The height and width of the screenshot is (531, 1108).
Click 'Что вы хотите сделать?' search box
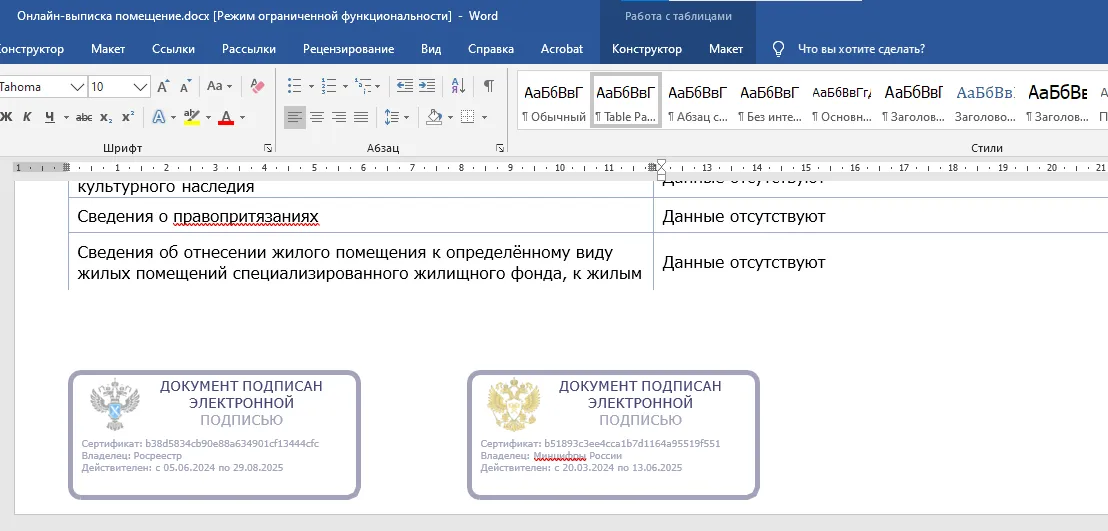(860, 49)
